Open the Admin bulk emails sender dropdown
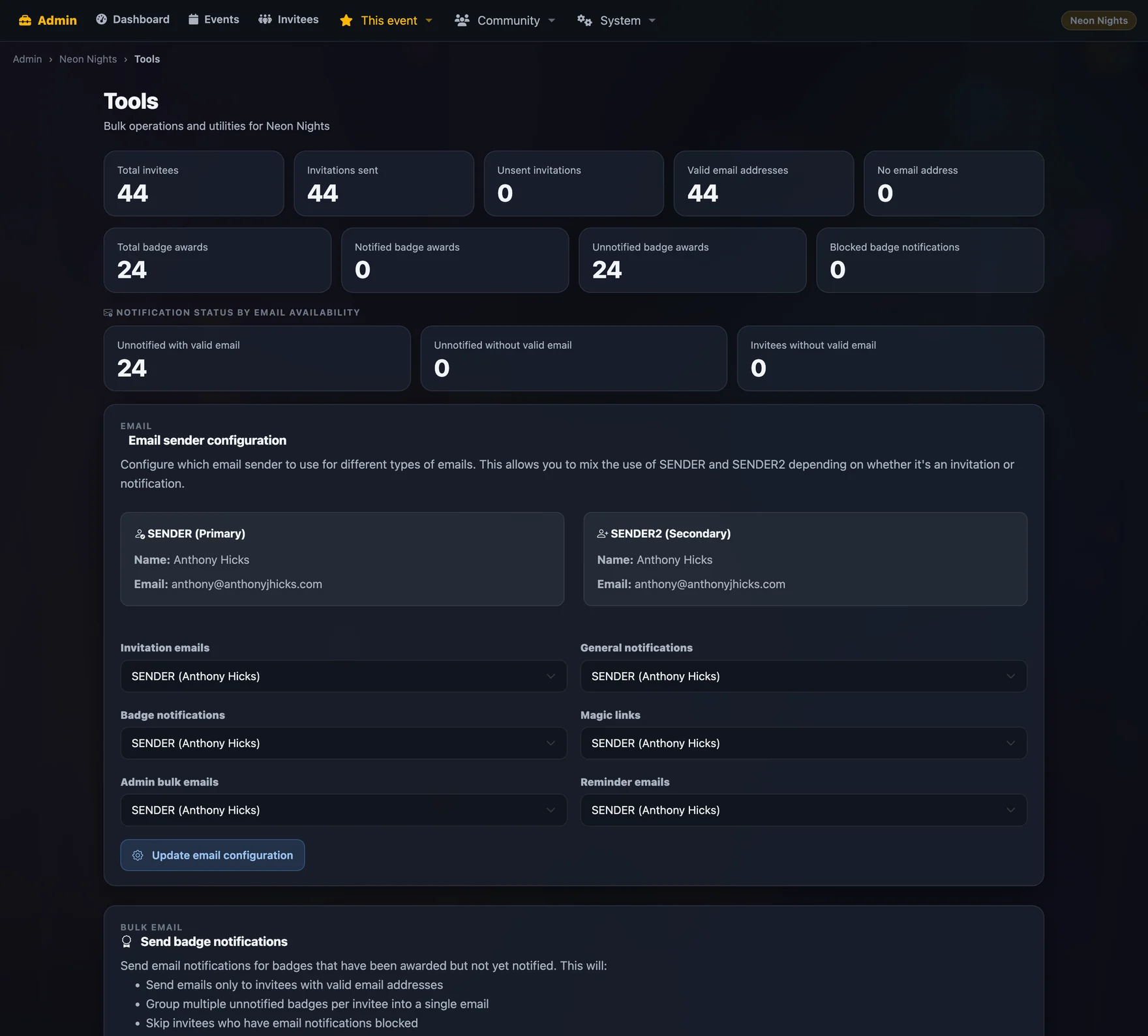This screenshot has width=1148, height=1036. tap(344, 810)
